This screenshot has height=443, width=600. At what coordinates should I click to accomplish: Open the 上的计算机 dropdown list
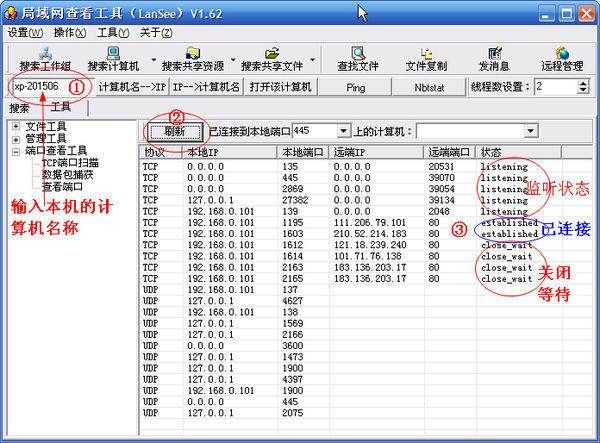point(530,131)
